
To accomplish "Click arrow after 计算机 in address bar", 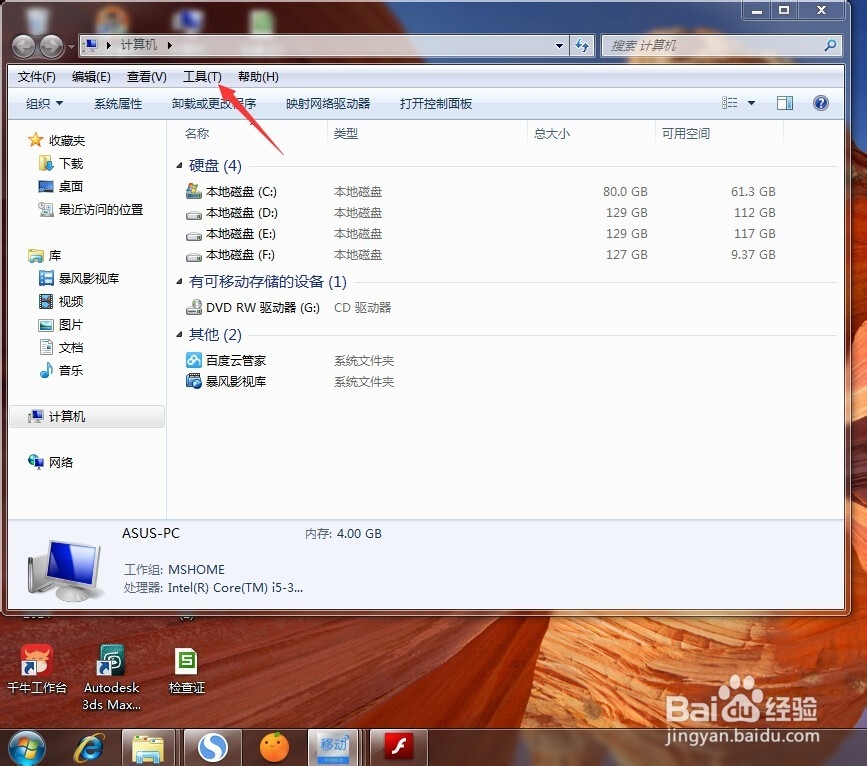I will (x=169, y=45).
